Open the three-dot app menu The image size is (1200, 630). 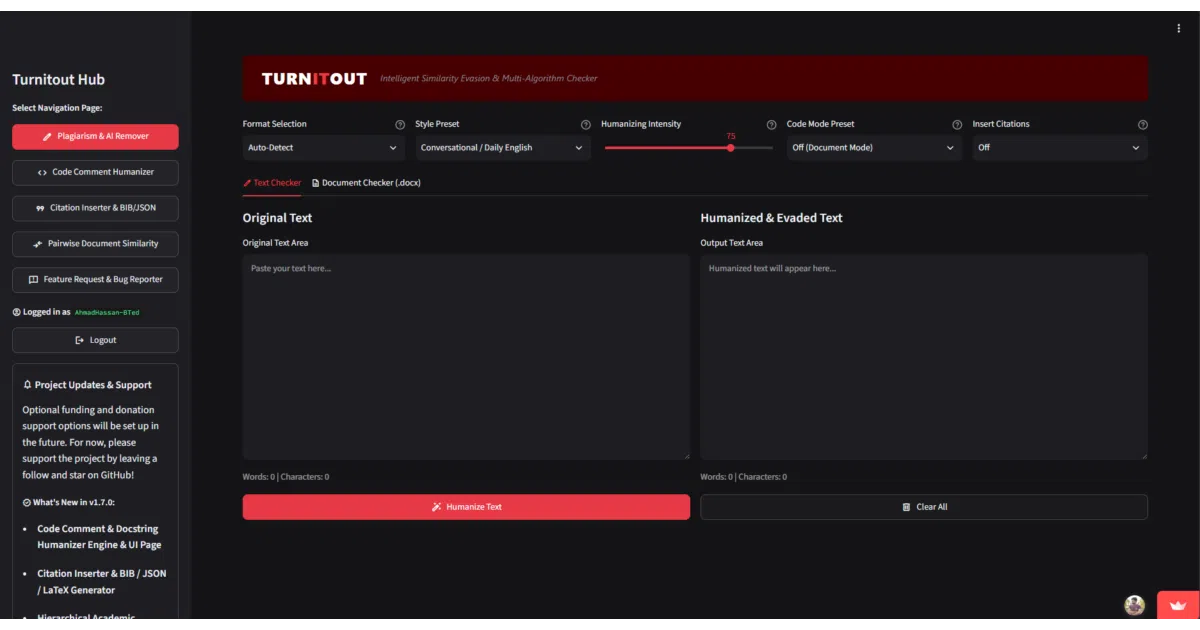pyautogui.click(x=1179, y=29)
